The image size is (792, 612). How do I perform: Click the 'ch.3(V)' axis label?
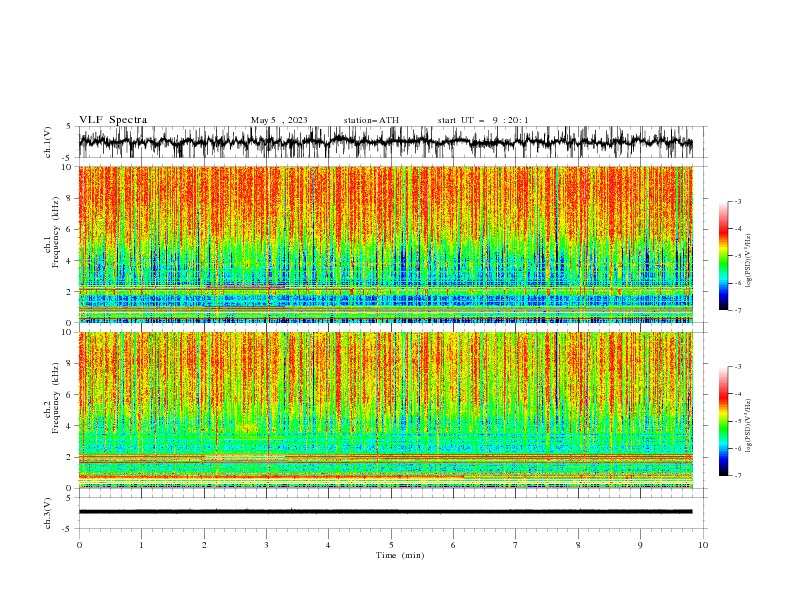pyautogui.click(x=48, y=513)
